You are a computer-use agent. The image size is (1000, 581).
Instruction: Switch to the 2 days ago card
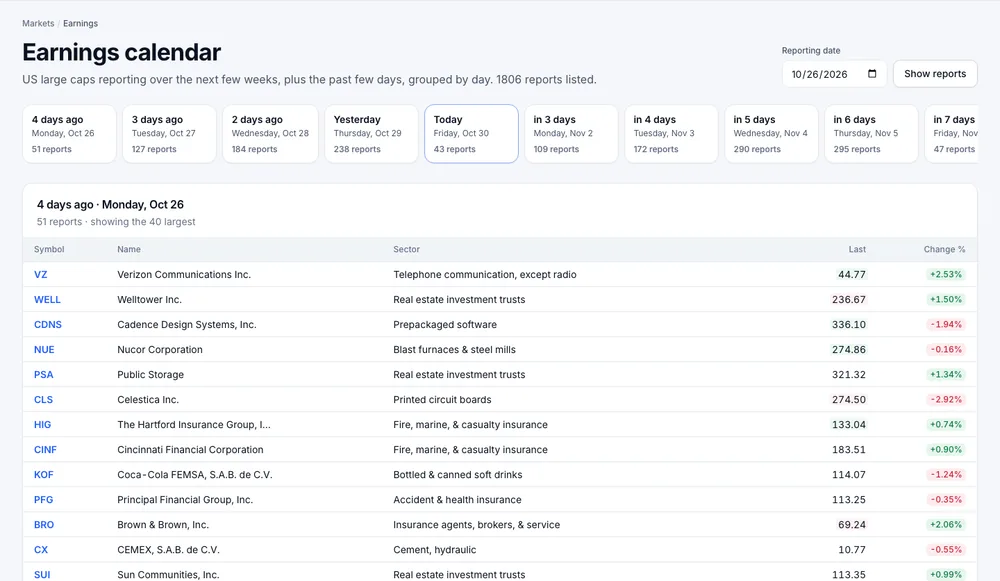pos(270,134)
